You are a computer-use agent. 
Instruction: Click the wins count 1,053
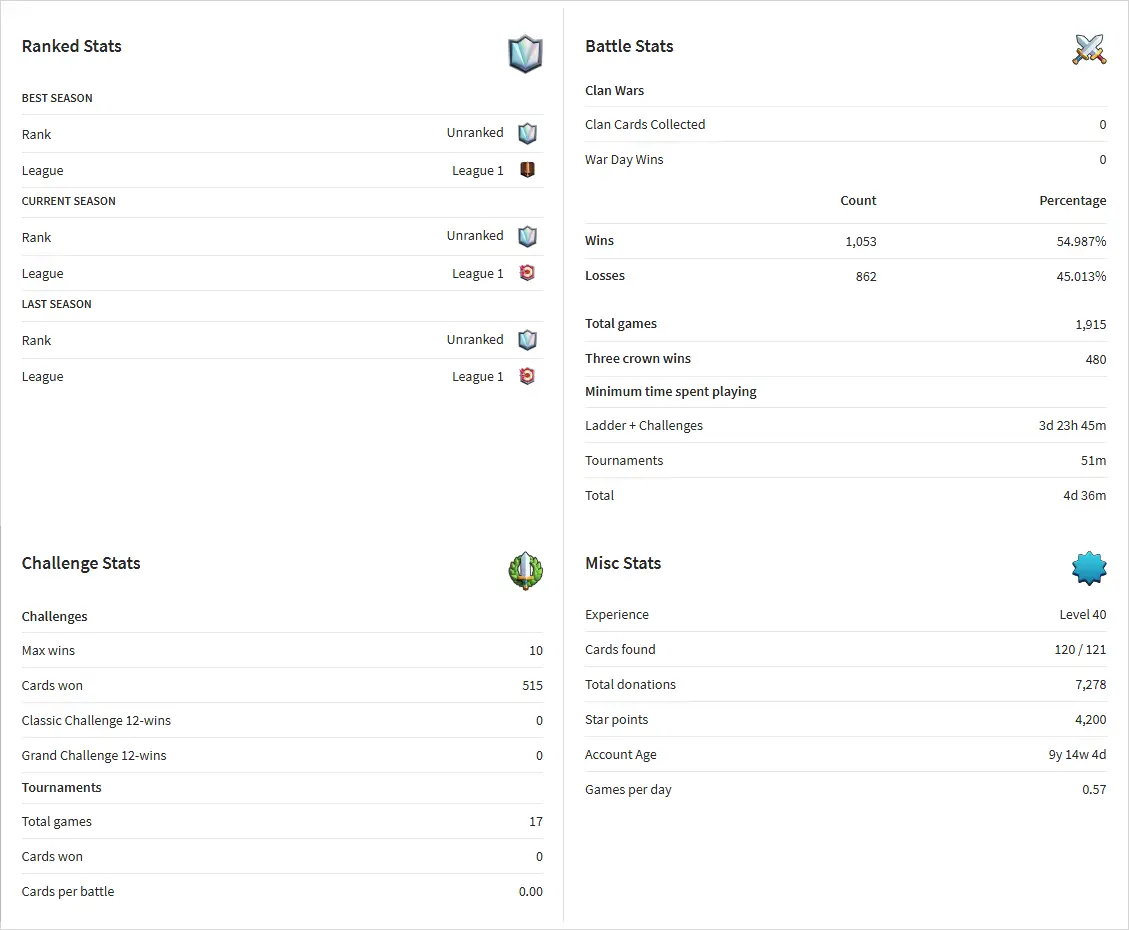(858, 241)
